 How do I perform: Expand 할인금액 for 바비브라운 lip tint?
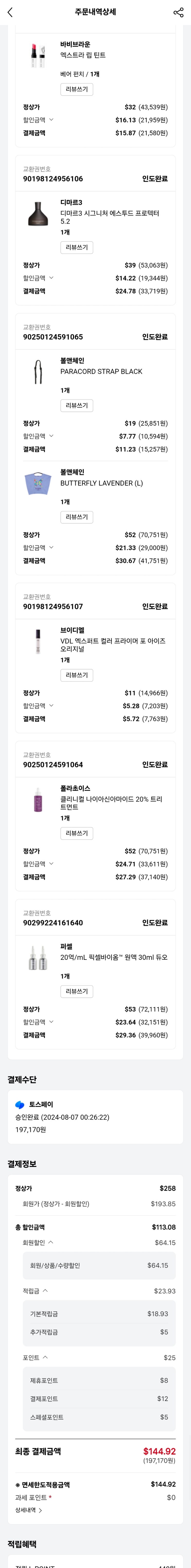51,120
